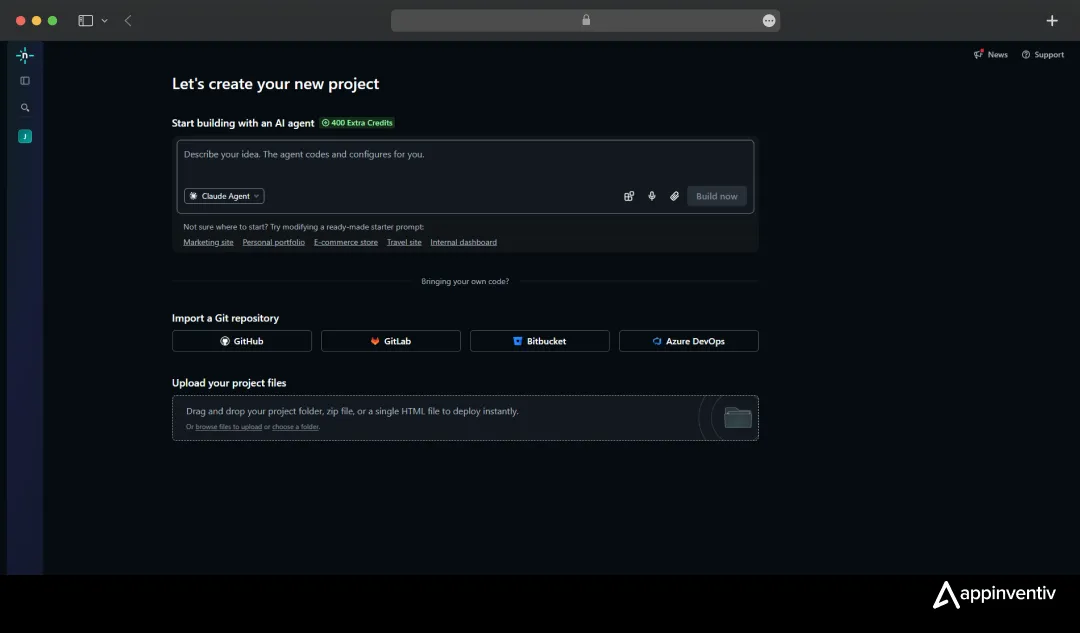This screenshot has width=1080, height=633.
Task: Expand the browser sidebar chevron
Action: click(x=104, y=20)
